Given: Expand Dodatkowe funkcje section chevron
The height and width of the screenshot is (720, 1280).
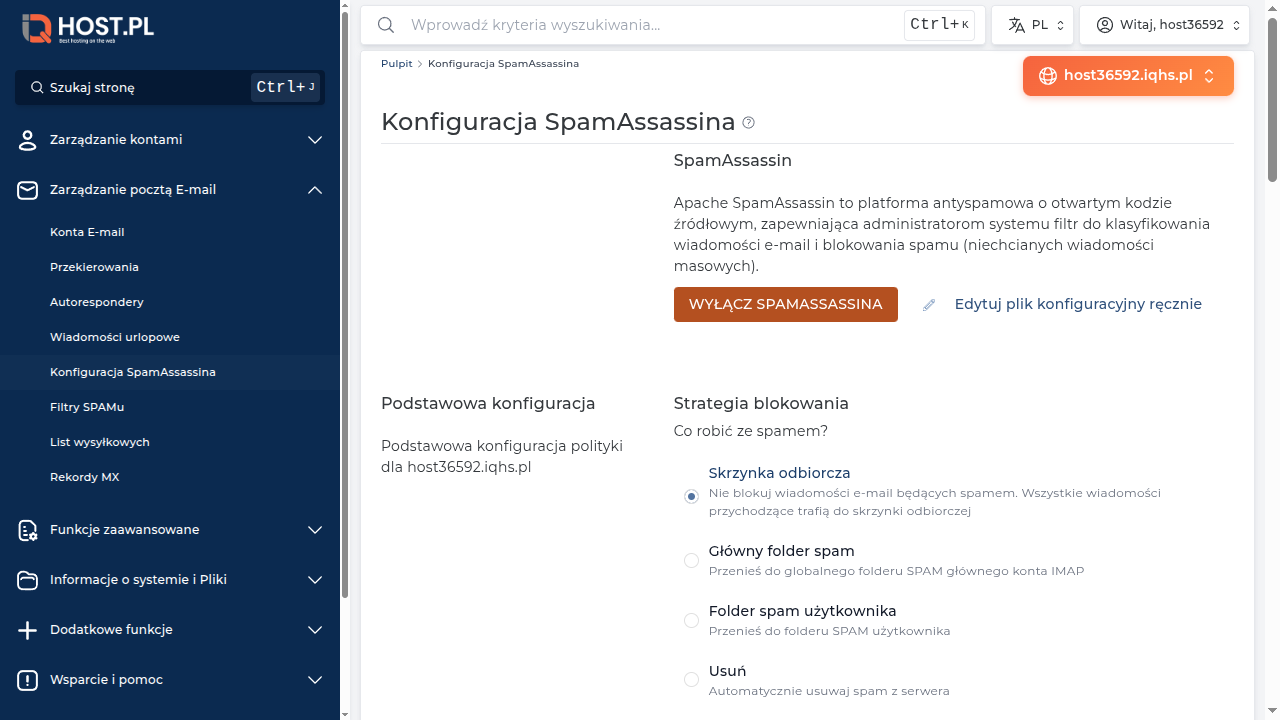Looking at the screenshot, I should coord(315,630).
